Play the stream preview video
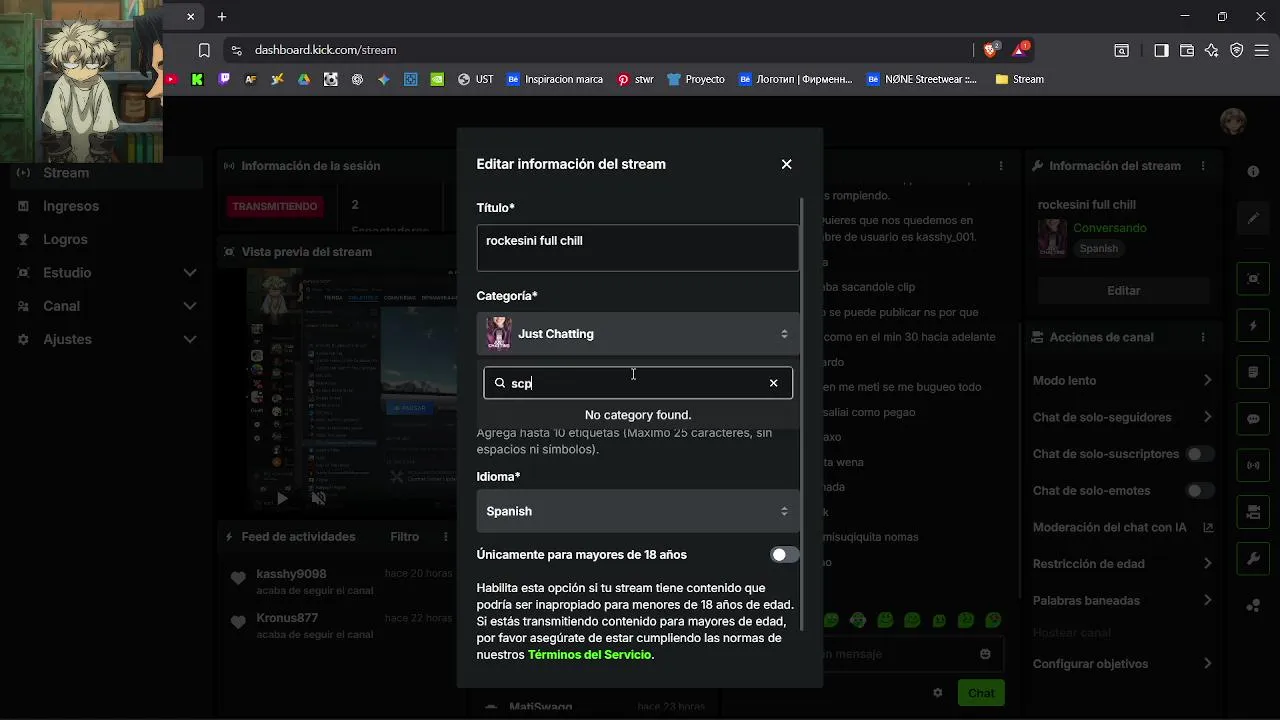 coord(282,498)
